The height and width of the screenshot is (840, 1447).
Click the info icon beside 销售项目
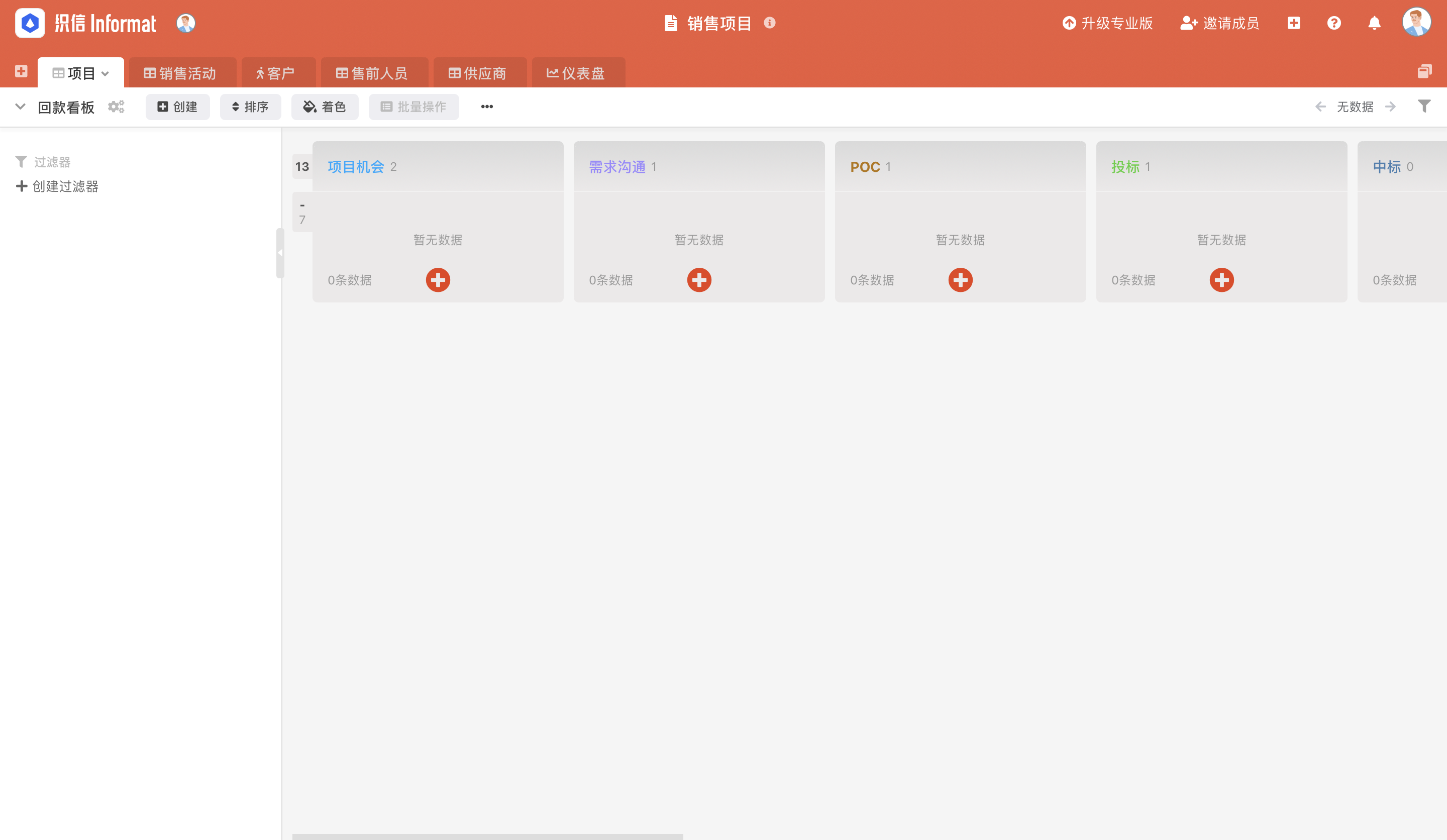pos(770,24)
